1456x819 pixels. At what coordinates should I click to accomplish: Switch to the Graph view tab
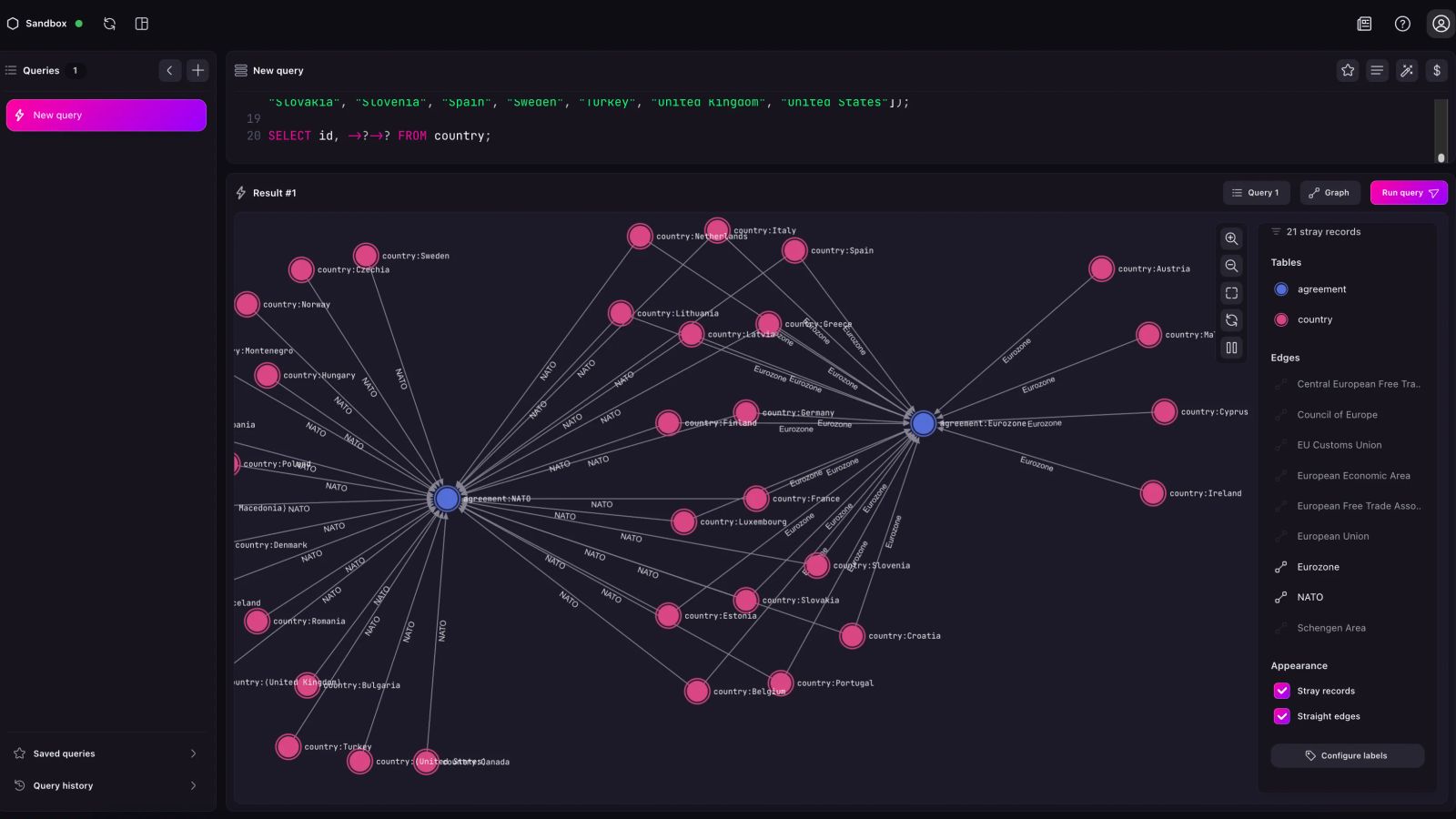point(1330,193)
